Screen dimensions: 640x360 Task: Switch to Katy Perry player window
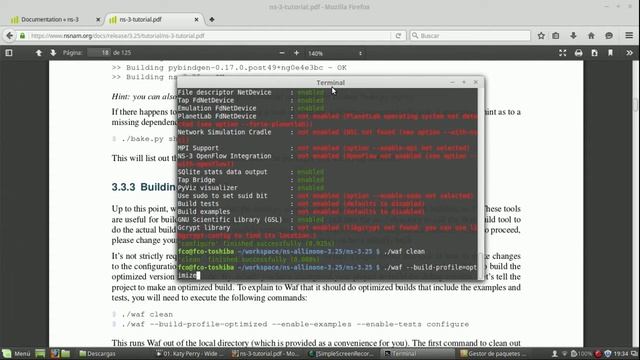190,353
